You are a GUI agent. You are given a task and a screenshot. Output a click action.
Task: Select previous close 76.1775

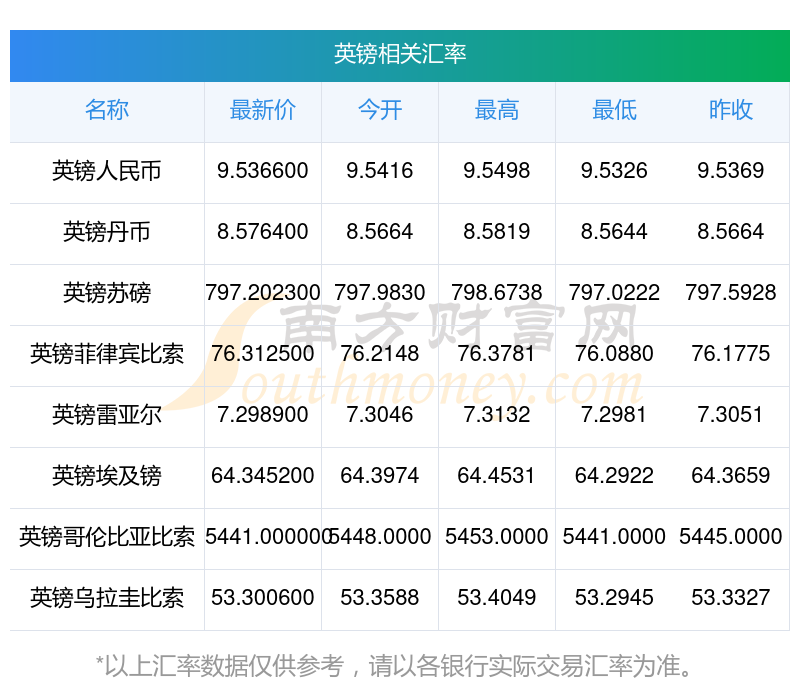tap(731, 354)
